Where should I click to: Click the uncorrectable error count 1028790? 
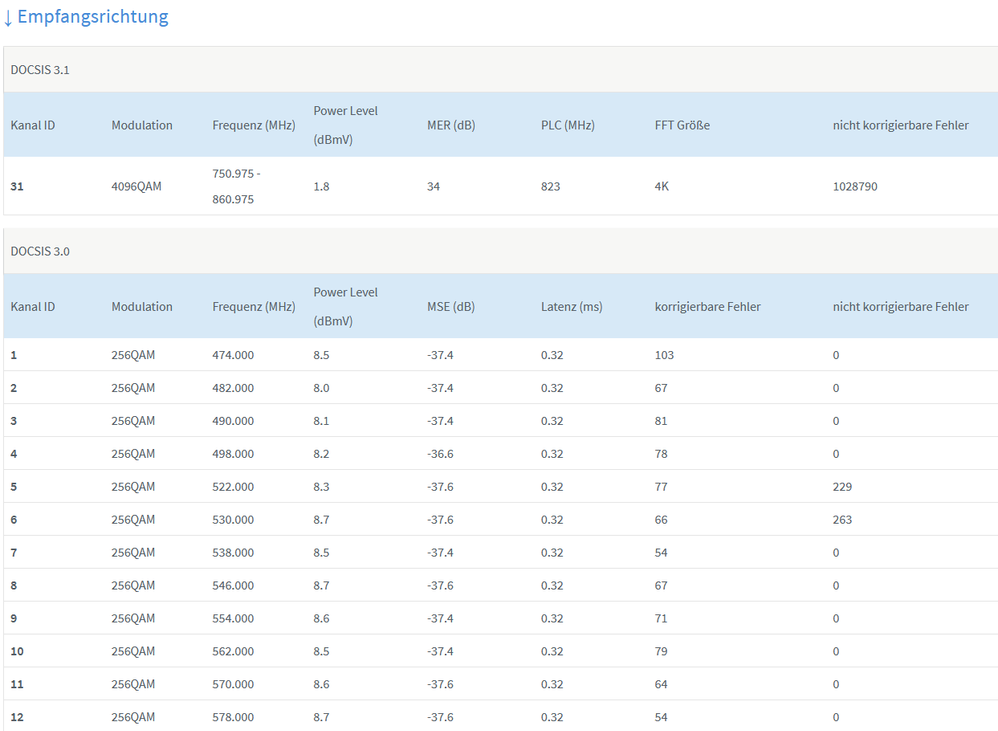pyautogui.click(x=855, y=186)
